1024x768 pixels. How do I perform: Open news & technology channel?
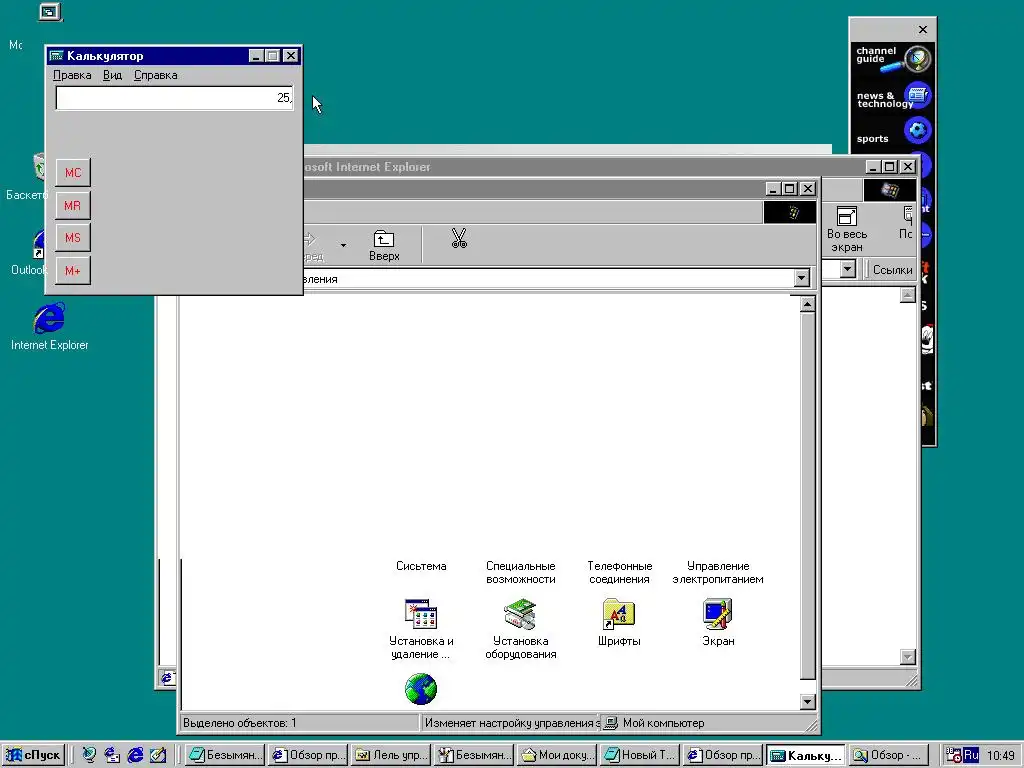(893, 97)
